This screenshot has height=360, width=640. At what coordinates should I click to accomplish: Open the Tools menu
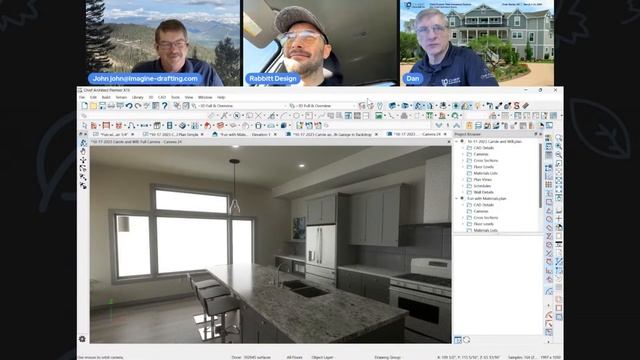tap(176, 98)
